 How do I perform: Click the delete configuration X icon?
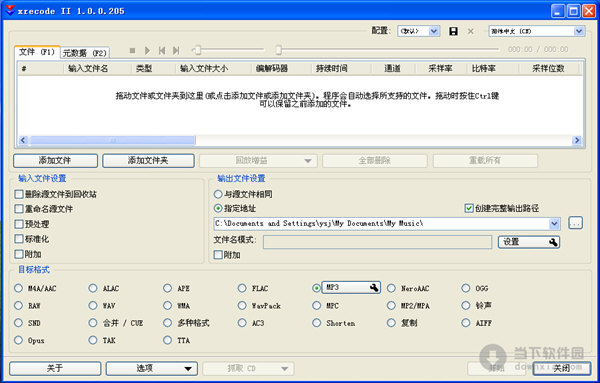tap(471, 31)
